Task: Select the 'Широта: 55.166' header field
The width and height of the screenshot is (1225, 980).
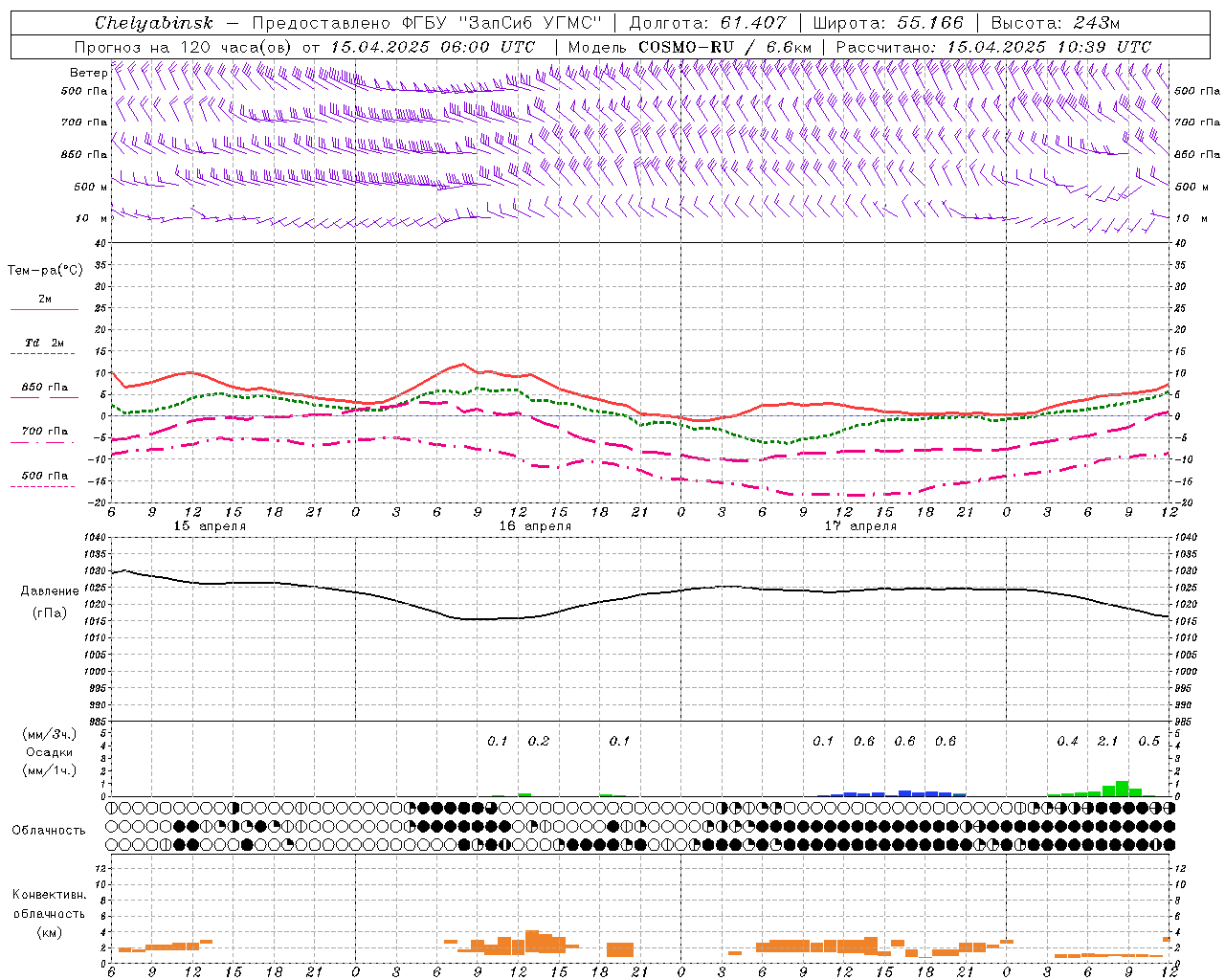Action: pos(888,23)
